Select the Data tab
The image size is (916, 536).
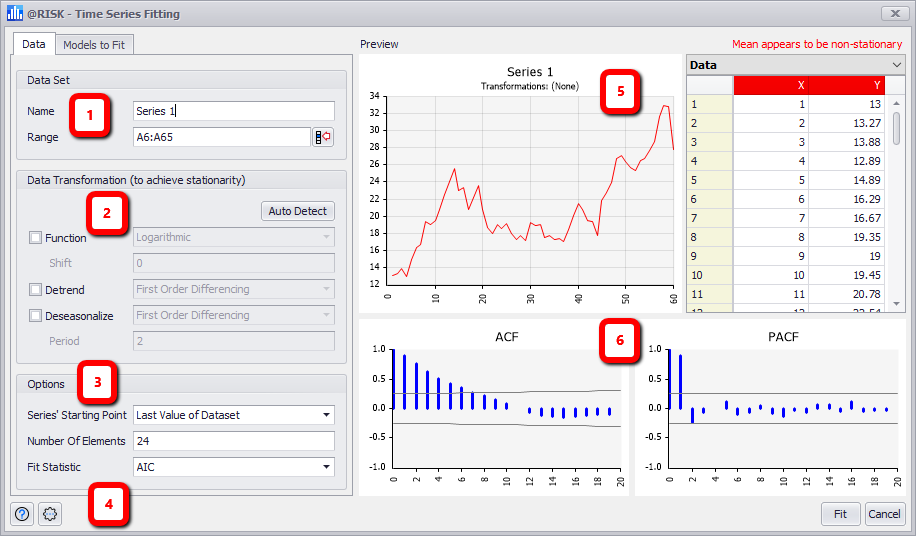pos(34,45)
